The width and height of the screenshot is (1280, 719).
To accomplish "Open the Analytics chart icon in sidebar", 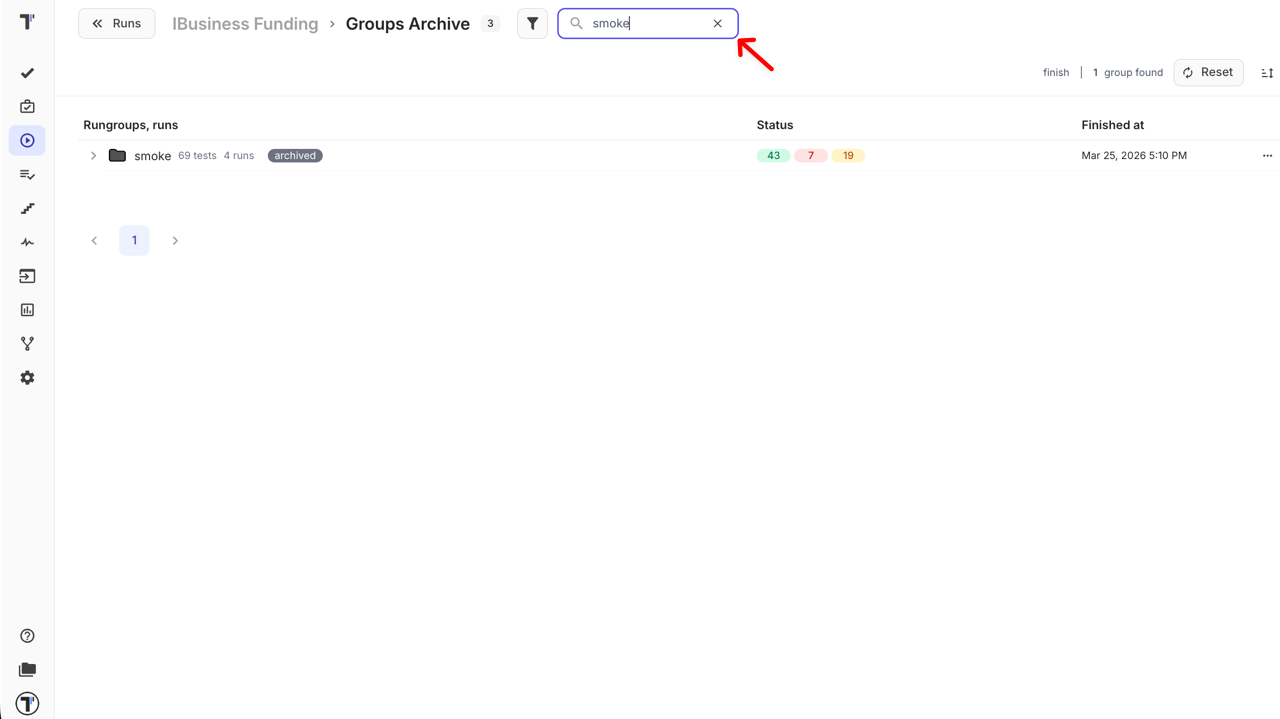I will coord(27,310).
